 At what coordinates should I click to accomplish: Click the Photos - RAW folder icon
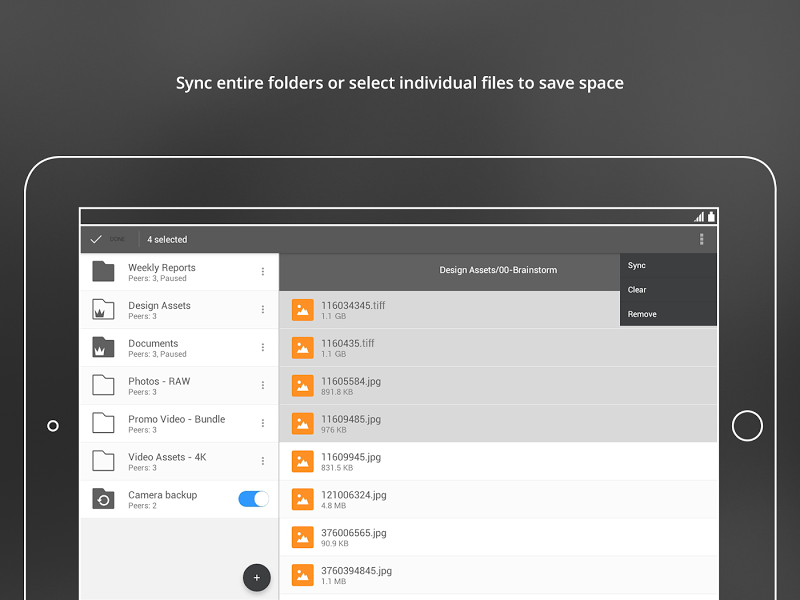(x=103, y=385)
